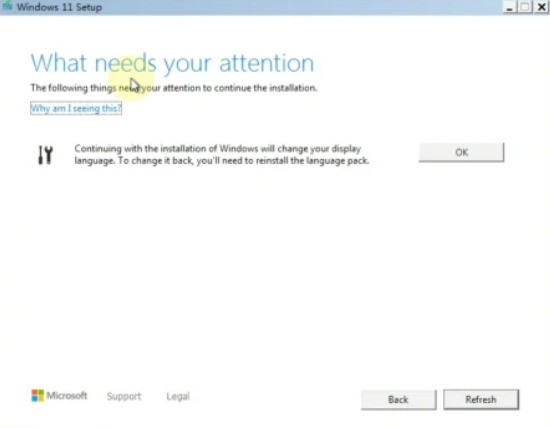Click the Microsoft logo

(x=59, y=396)
